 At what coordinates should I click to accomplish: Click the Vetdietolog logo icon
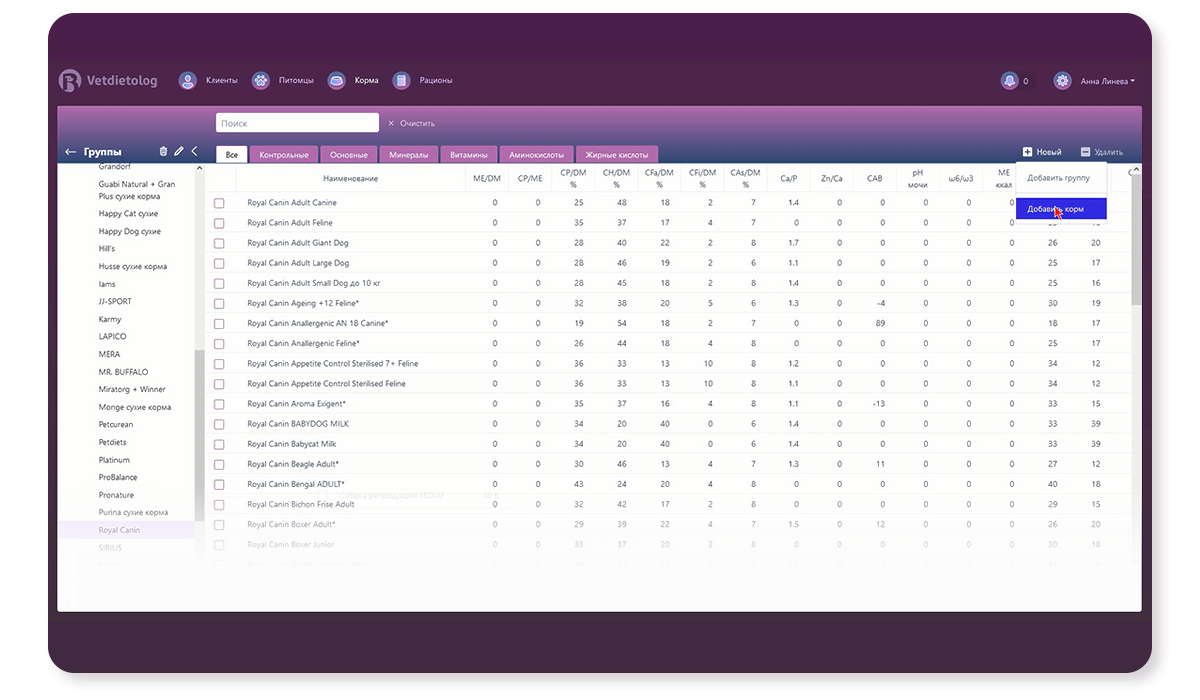[x=69, y=81]
